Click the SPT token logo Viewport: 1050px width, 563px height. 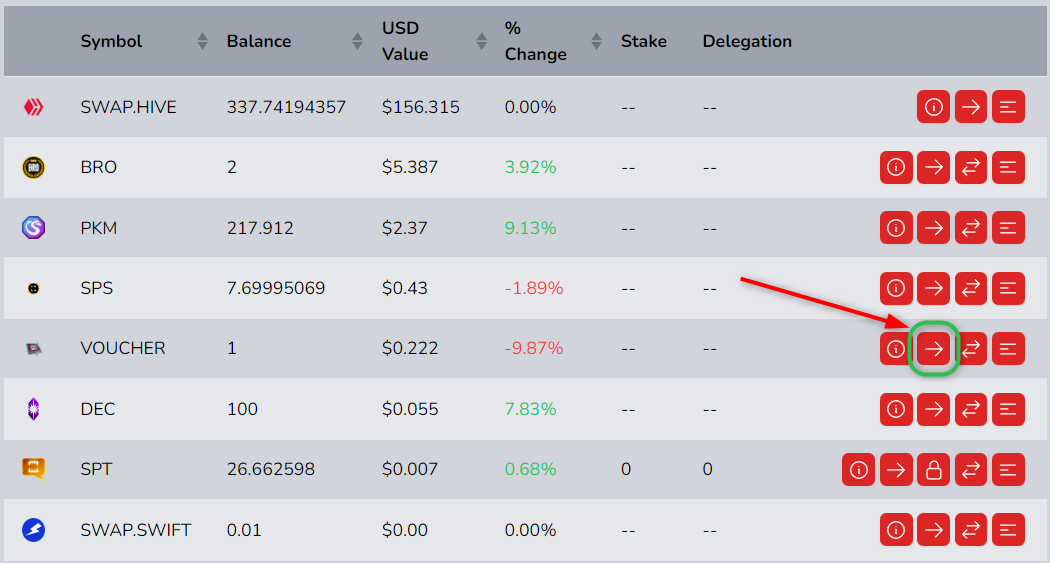pos(33,469)
